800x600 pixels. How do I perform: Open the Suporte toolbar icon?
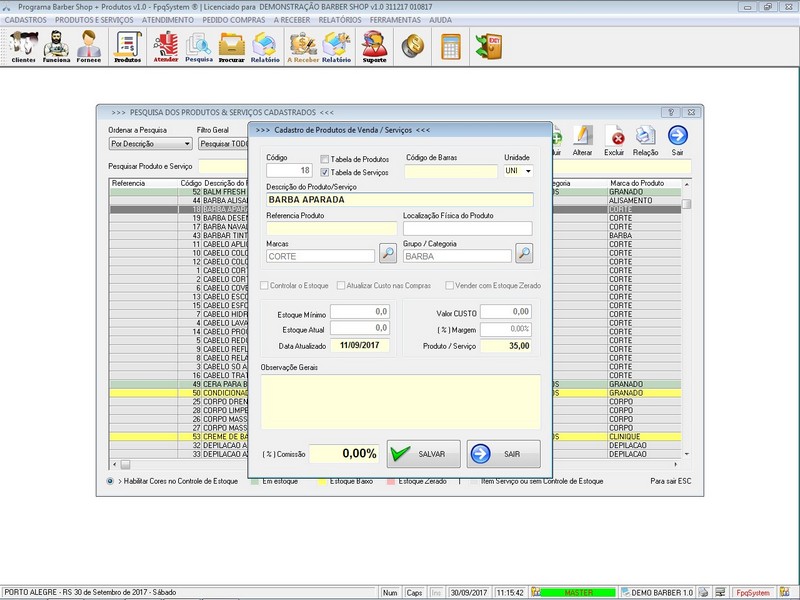(374, 45)
